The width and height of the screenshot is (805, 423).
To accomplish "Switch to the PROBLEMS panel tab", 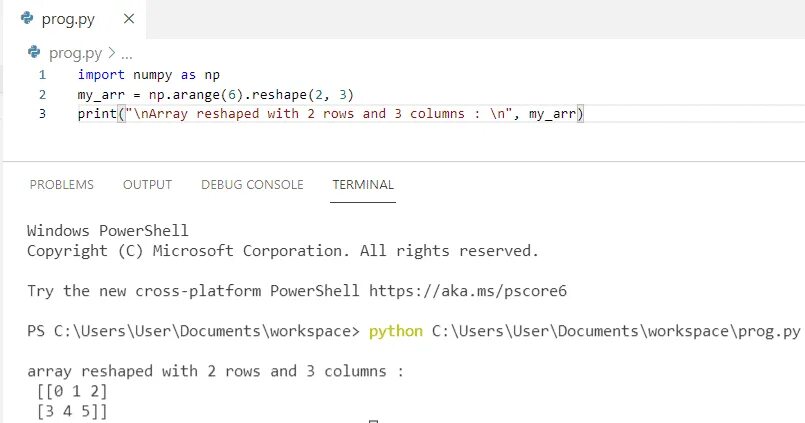I will pos(62,185).
